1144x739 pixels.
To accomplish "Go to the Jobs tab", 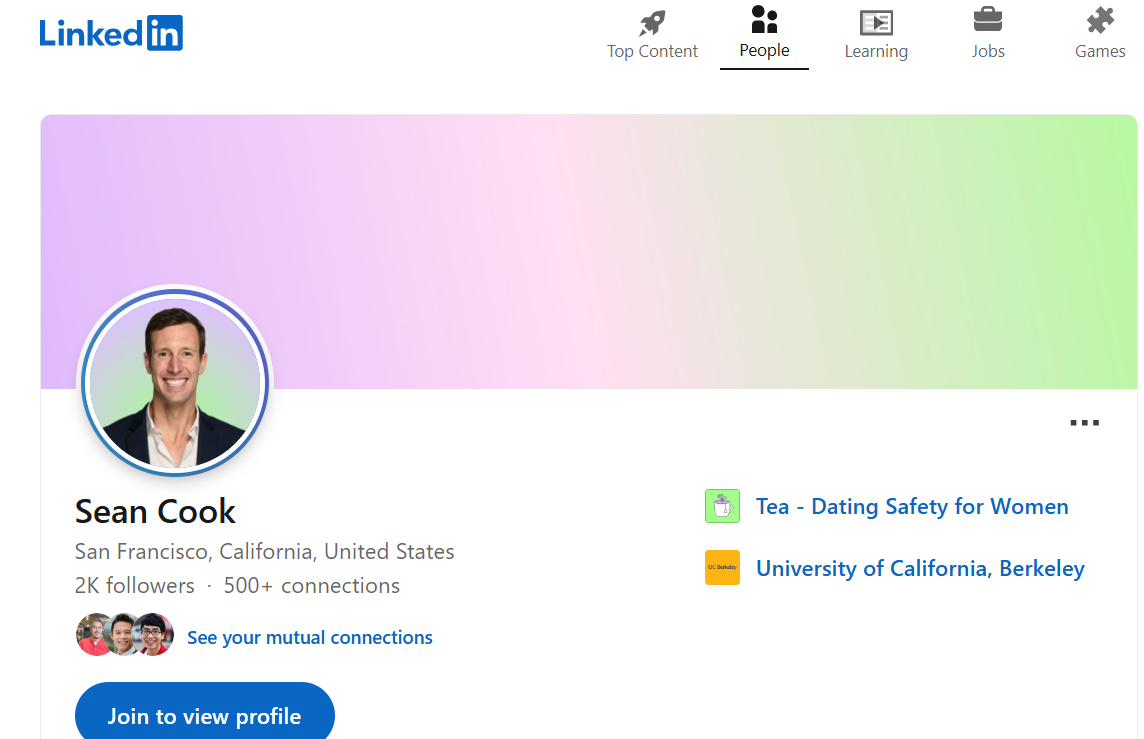I will tap(988, 34).
